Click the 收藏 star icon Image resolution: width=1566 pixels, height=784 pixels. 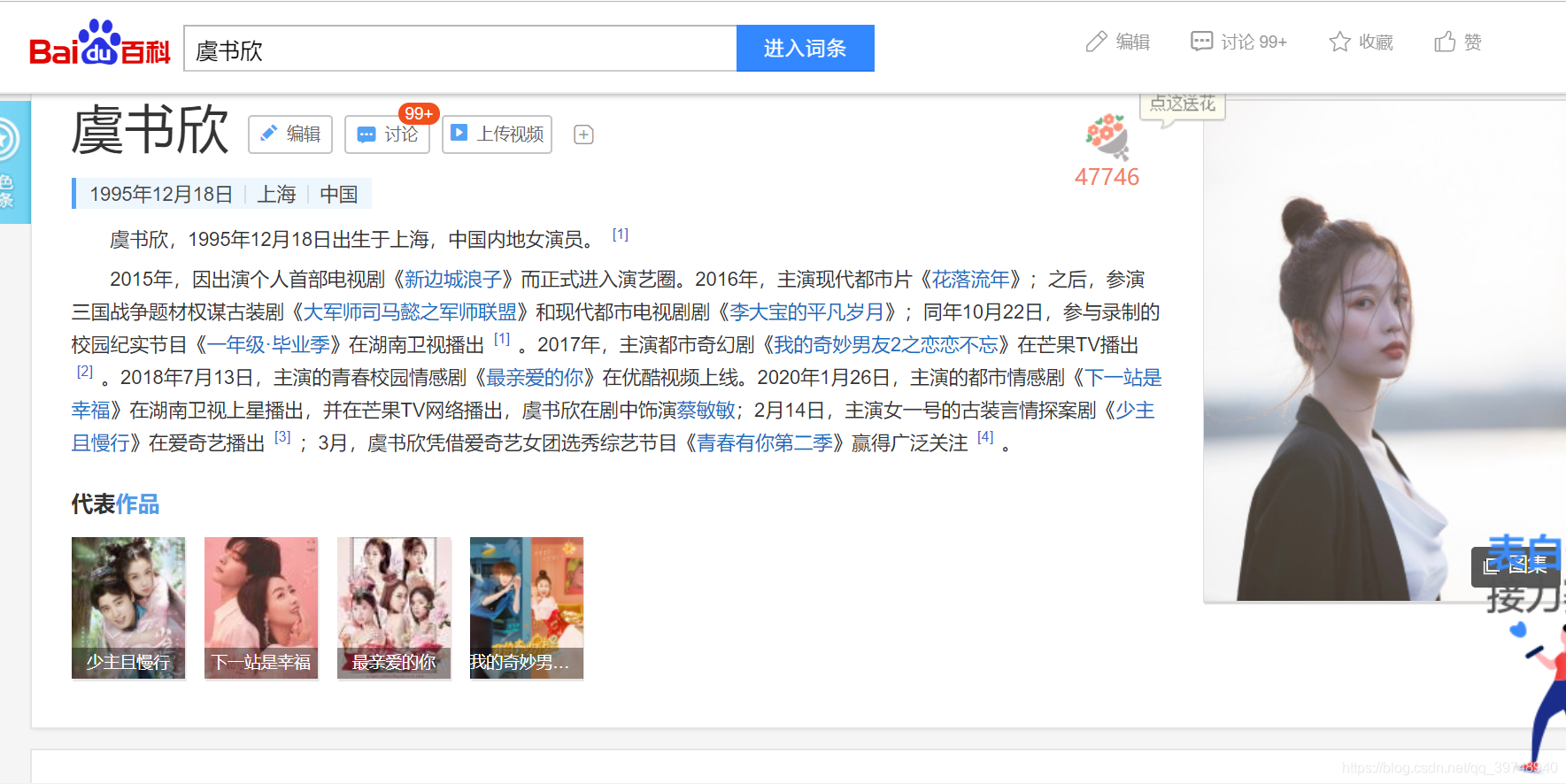pyautogui.click(x=1339, y=42)
